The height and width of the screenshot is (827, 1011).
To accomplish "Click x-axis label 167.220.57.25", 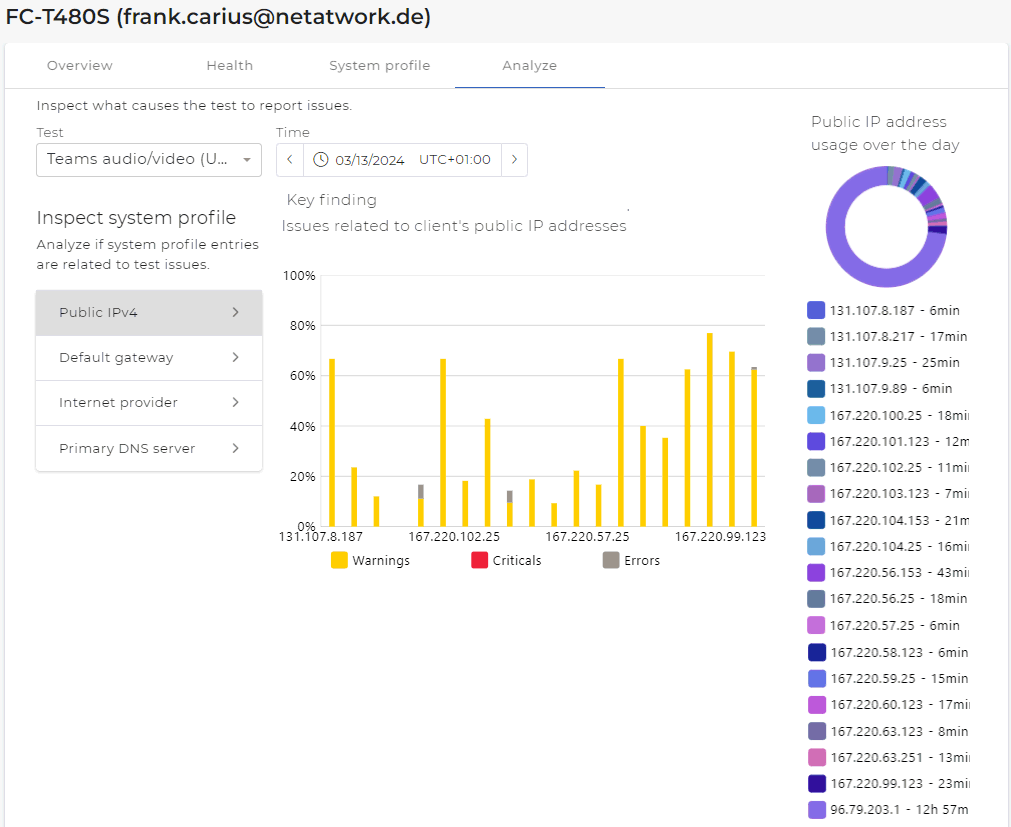I will click(x=587, y=536).
